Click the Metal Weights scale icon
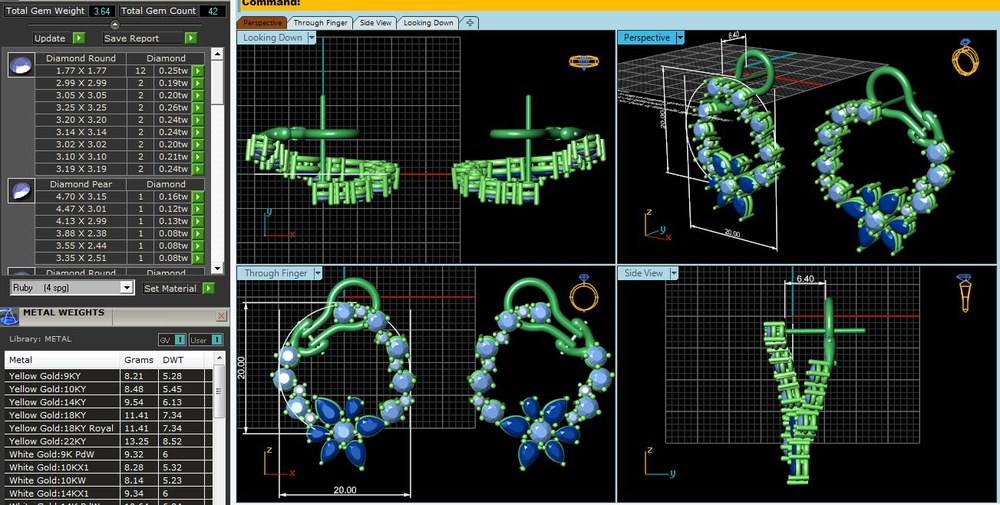The image size is (1000, 505). (8, 316)
